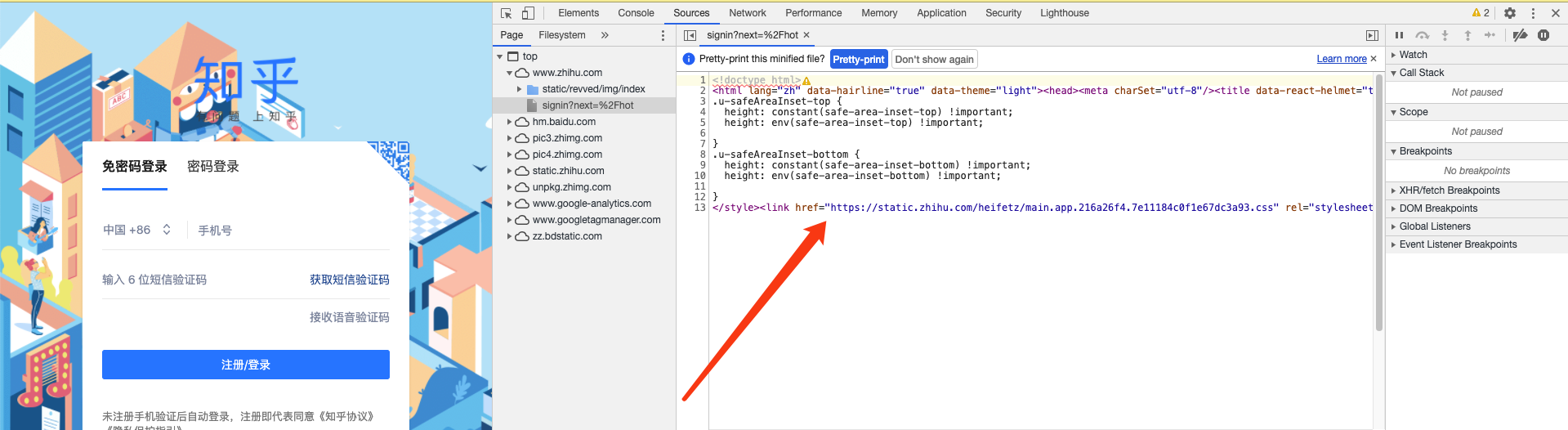
Task: Open the country code +86 selector
Action: click(x=137, y=230)
